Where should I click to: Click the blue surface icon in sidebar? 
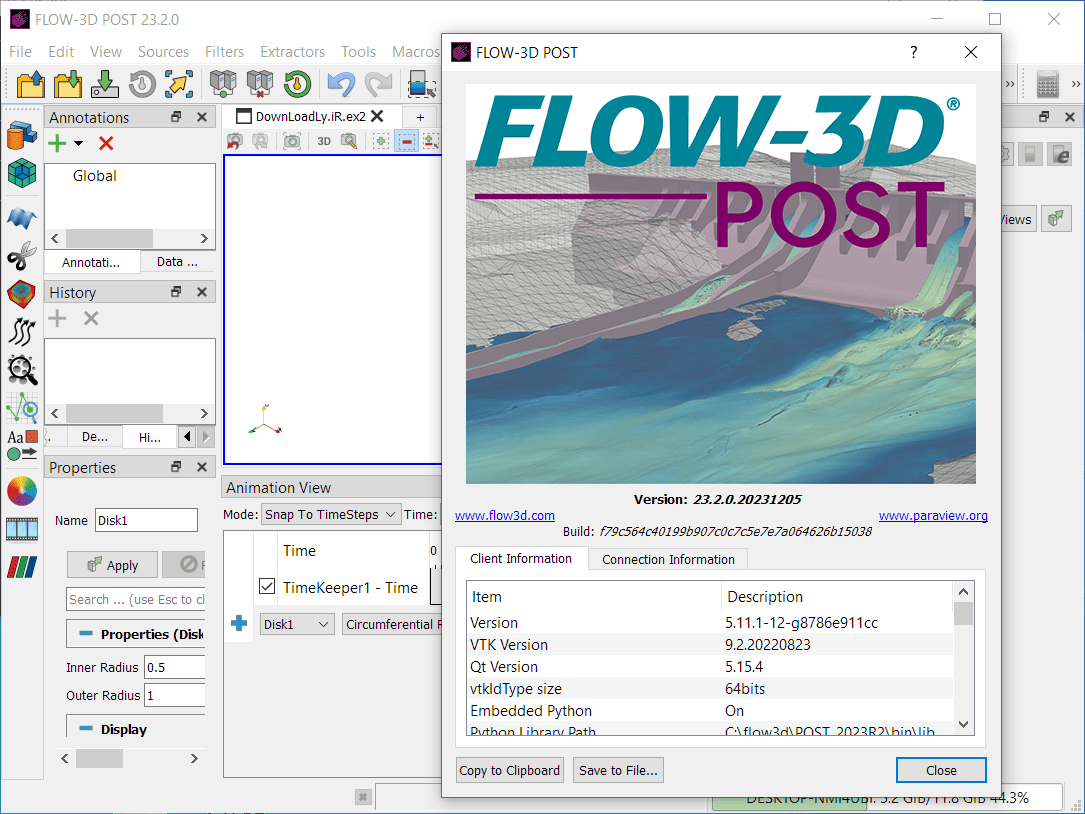(x=21, y=219)
